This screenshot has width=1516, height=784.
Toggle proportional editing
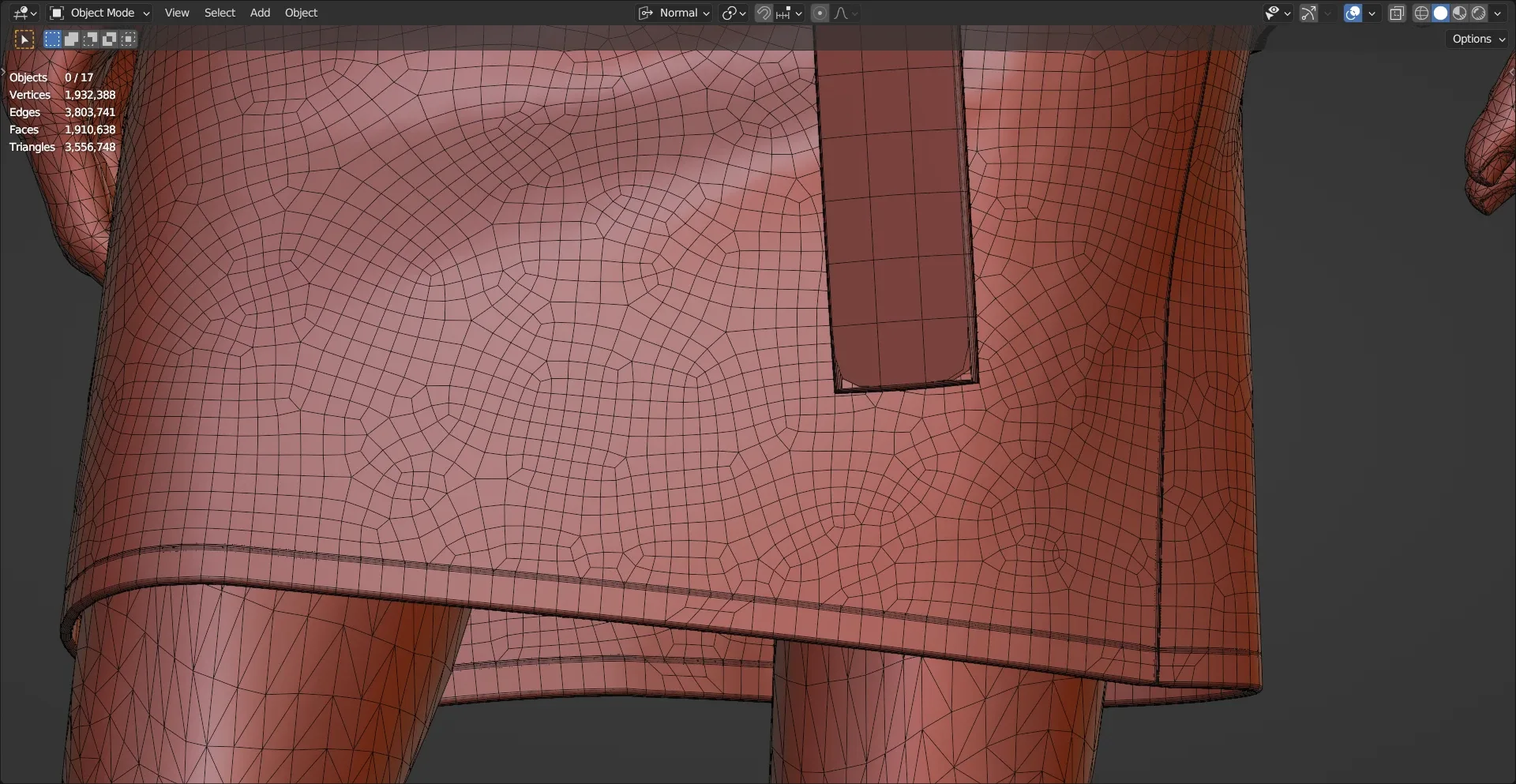[820, 13]
